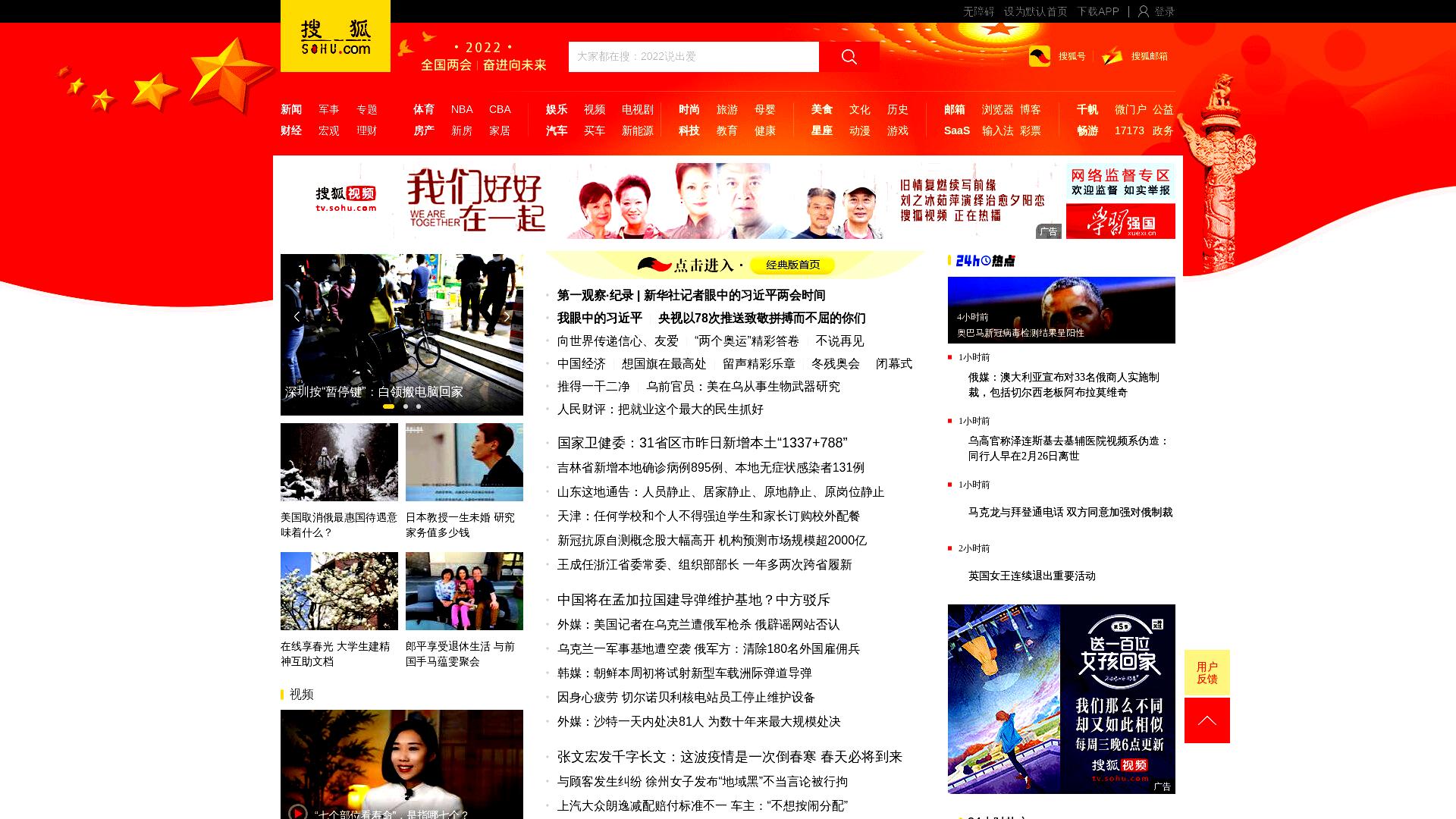Show next slide in carousel
This screenshot has height=819, width=1456.
click(x=507, y=316)
